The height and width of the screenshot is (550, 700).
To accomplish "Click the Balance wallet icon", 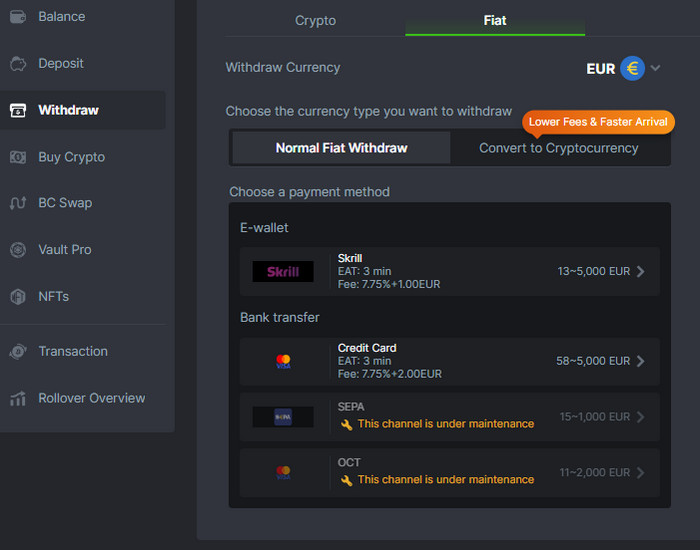I will (18, 17).
